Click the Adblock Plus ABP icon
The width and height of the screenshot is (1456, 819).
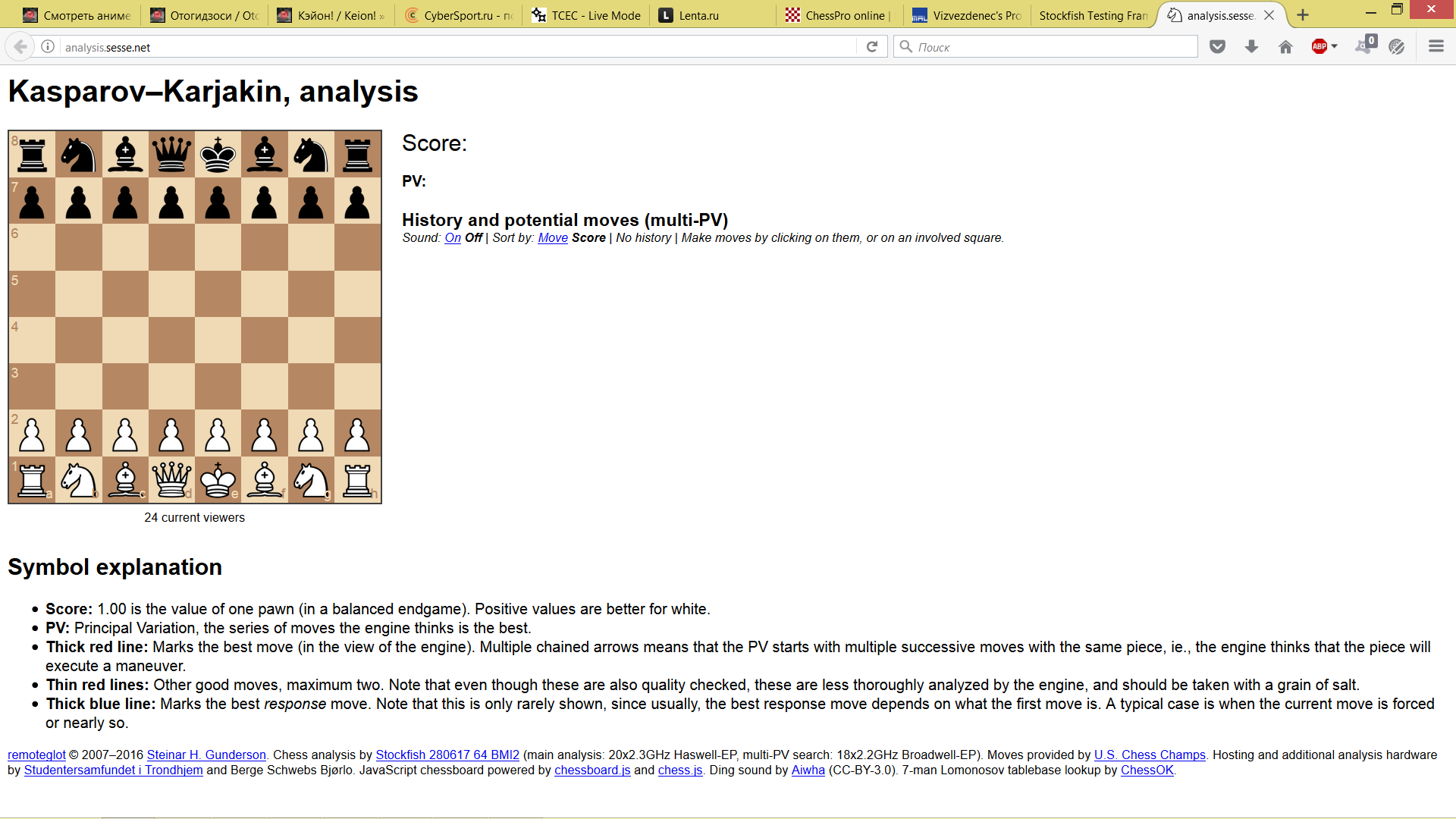click(1319, 47)
